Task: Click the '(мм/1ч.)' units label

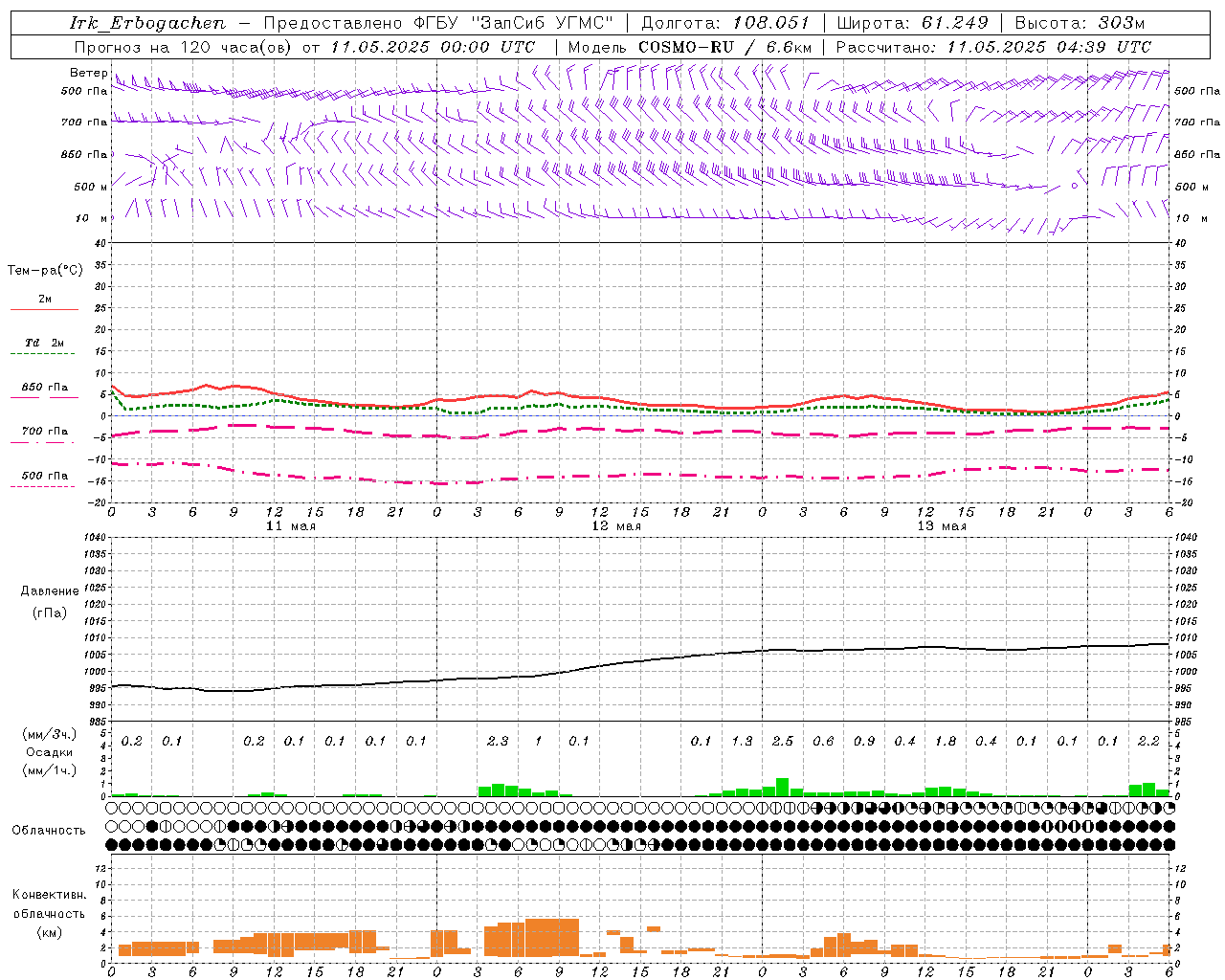Action: tap(48, 769)
